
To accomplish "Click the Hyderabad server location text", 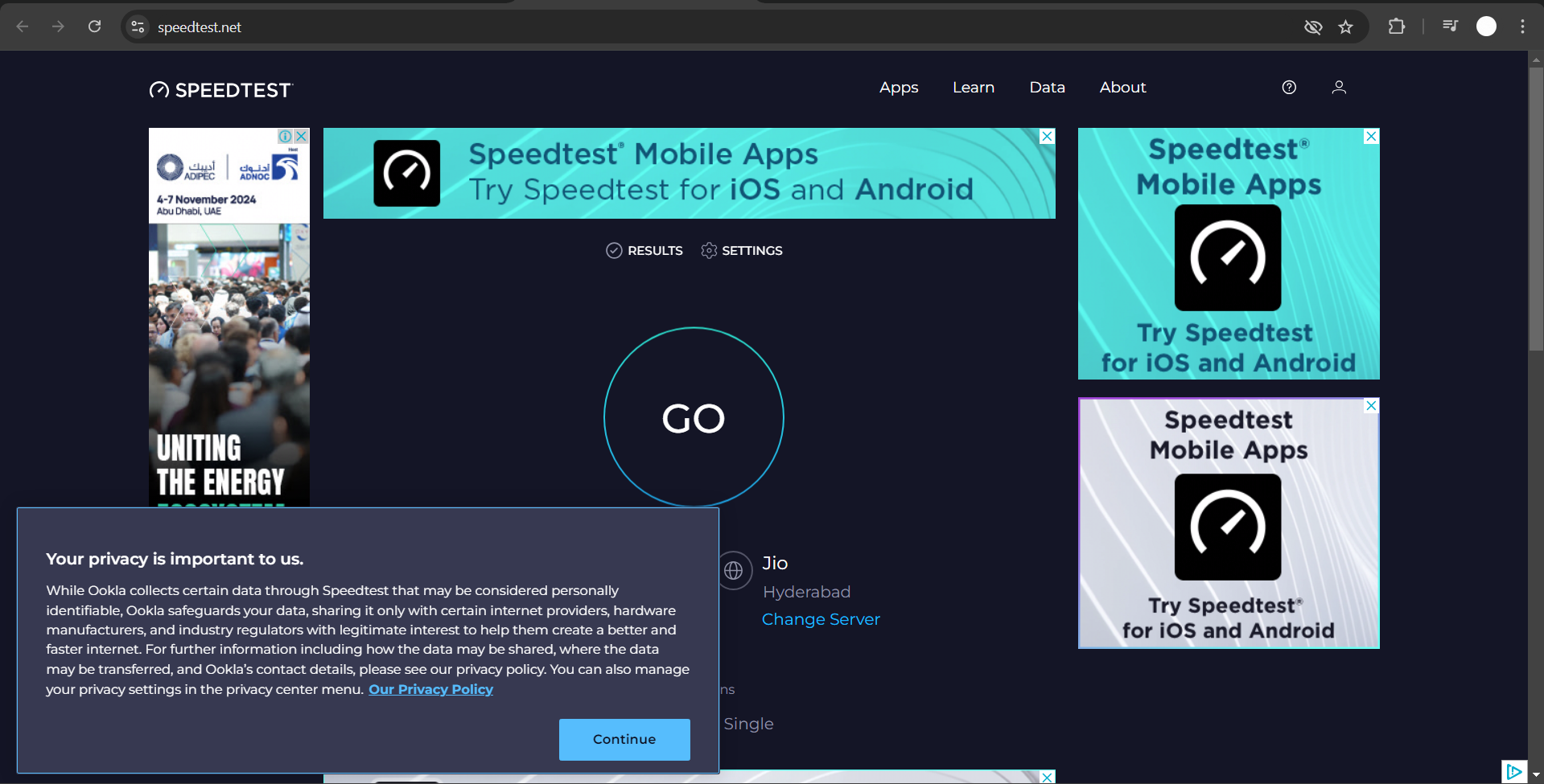I will pyautogui.click(x=806, y=592).
